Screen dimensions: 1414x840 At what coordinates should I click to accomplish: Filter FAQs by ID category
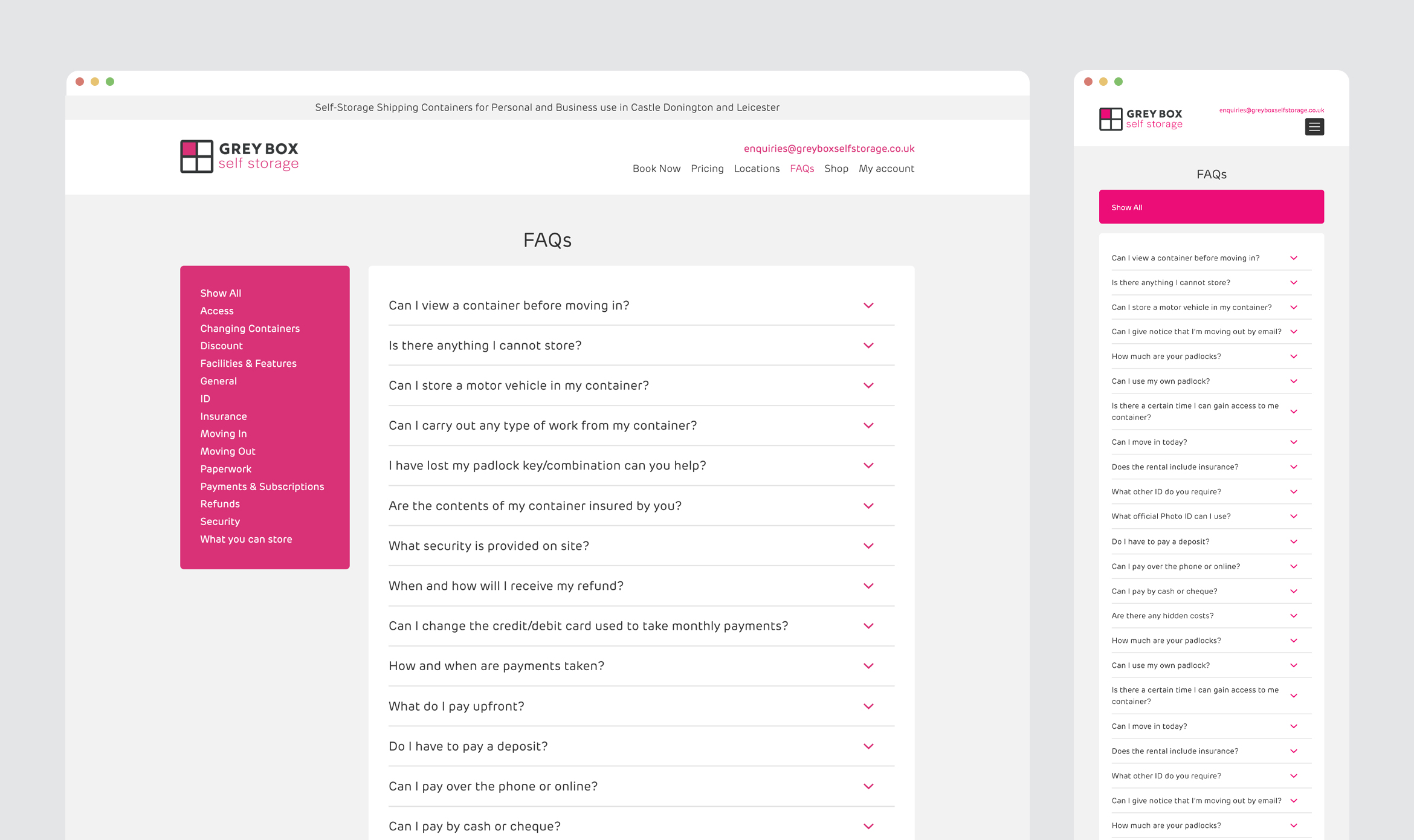[205, 399]
